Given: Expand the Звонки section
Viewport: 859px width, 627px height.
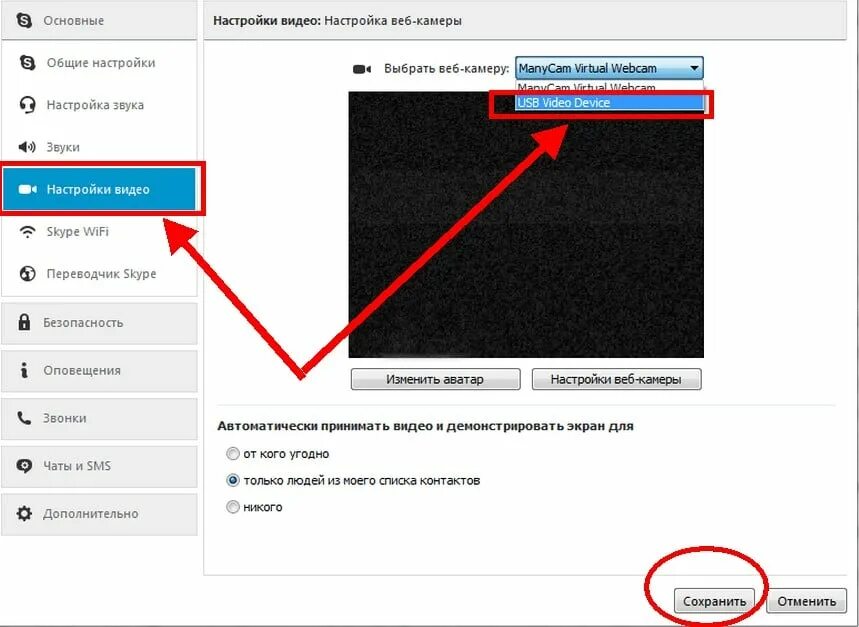Looking at the screenshot, I should pyautogui.click(x=99, y=418).
